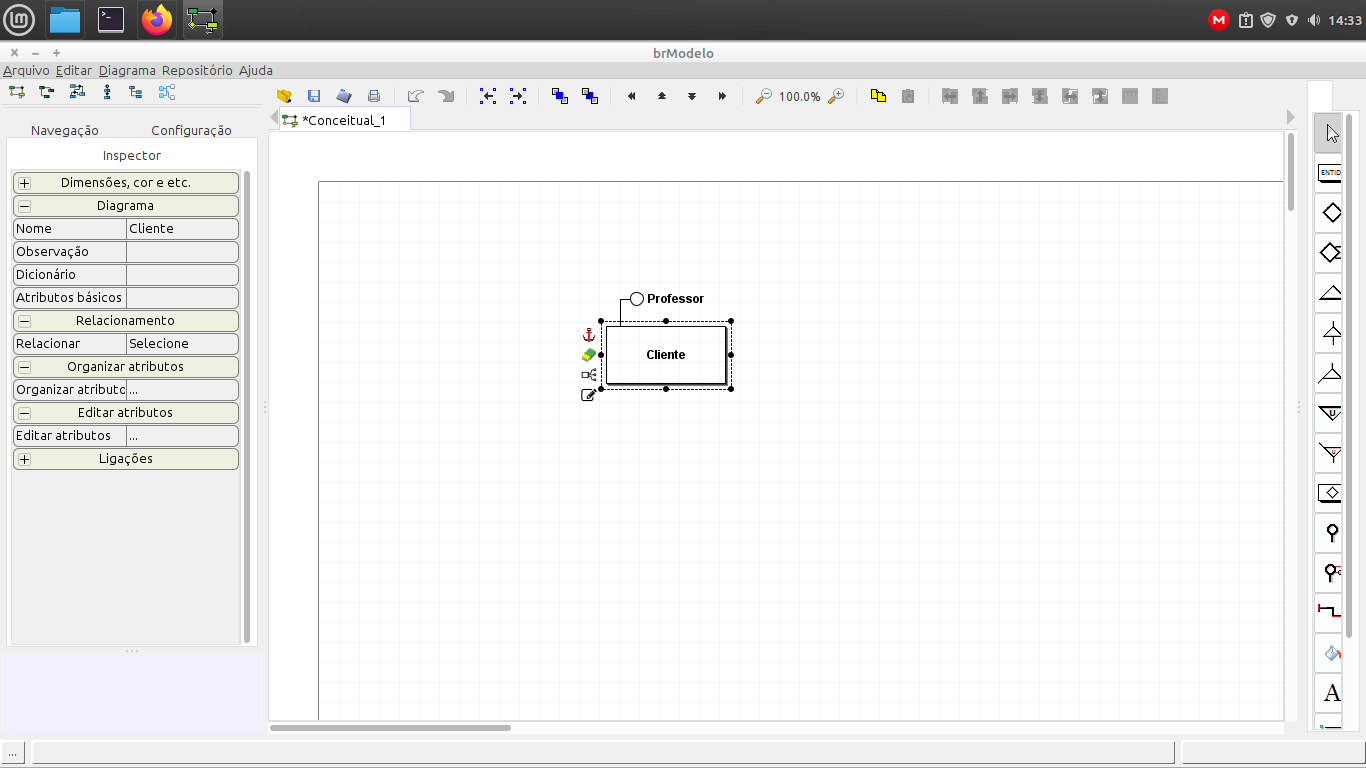Image resolution: width=1366 pixels, height=768 pixels.
Task: Edit the Nome field containing Cliente
Action: coord(182,229)
